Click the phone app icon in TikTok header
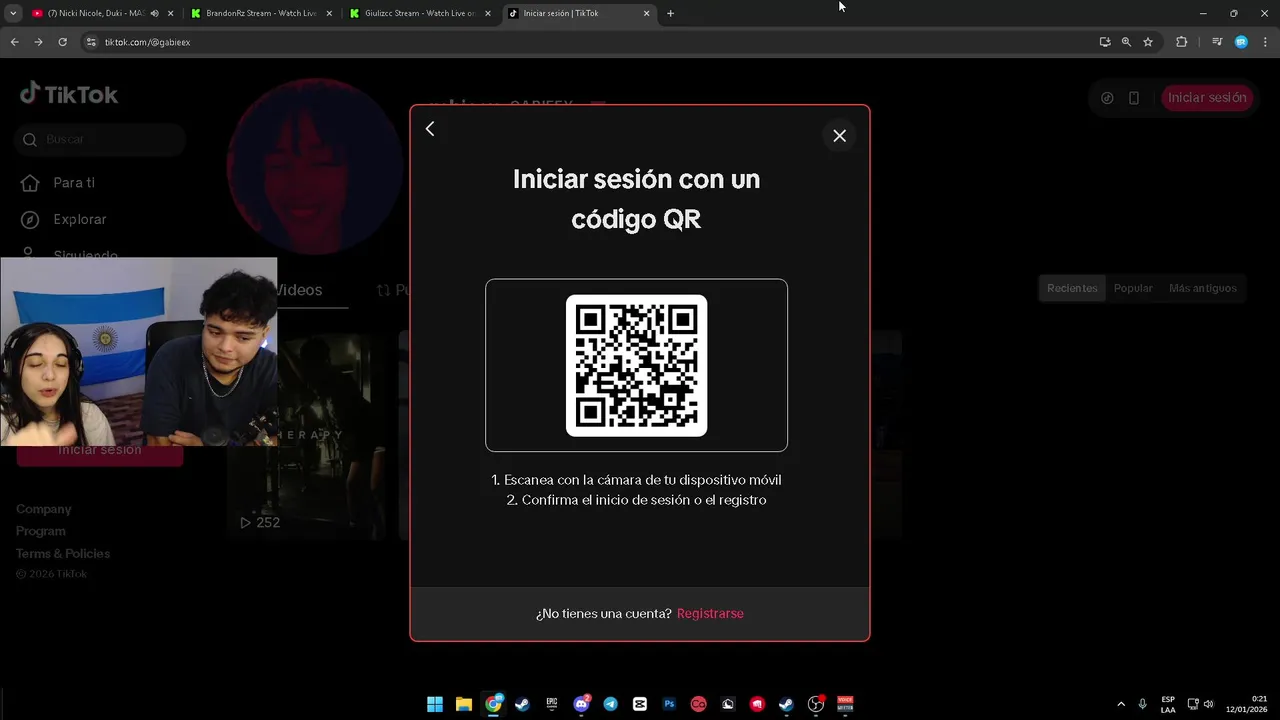 point(1134,98)
